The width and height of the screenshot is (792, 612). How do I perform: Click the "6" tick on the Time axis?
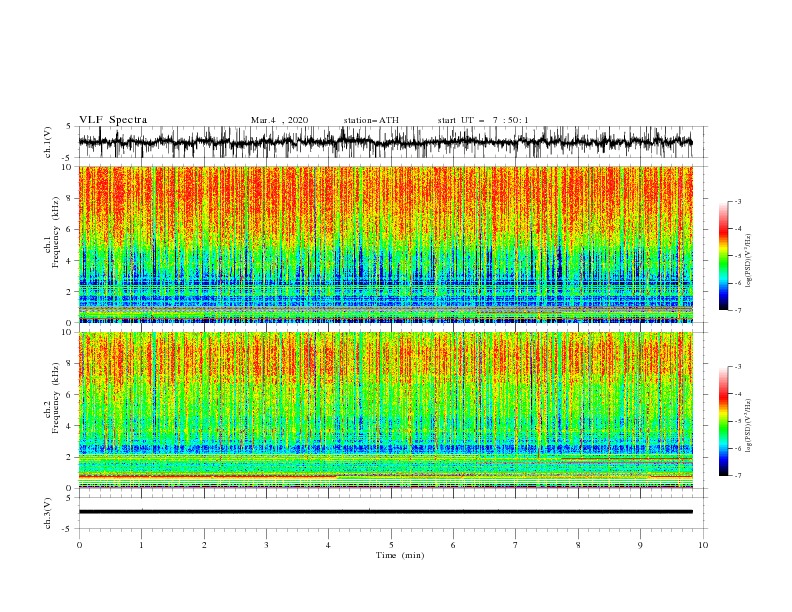pyautogui.click(x=453, y=545)
